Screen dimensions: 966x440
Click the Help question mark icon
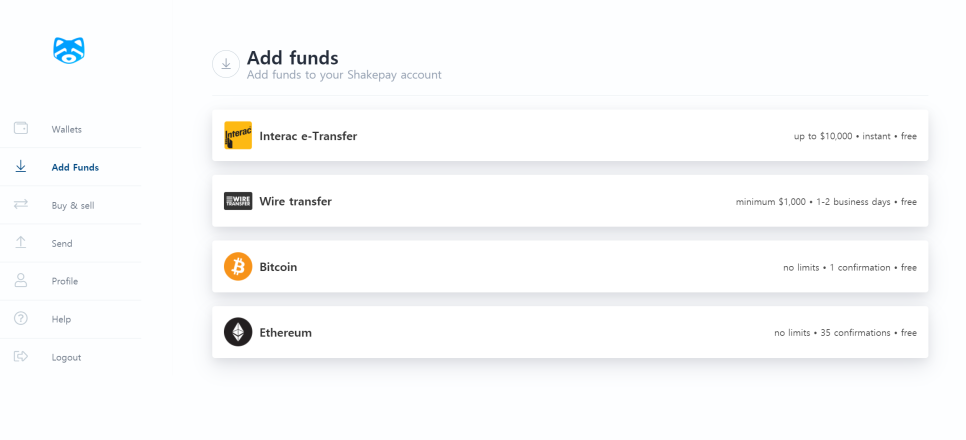21,318
